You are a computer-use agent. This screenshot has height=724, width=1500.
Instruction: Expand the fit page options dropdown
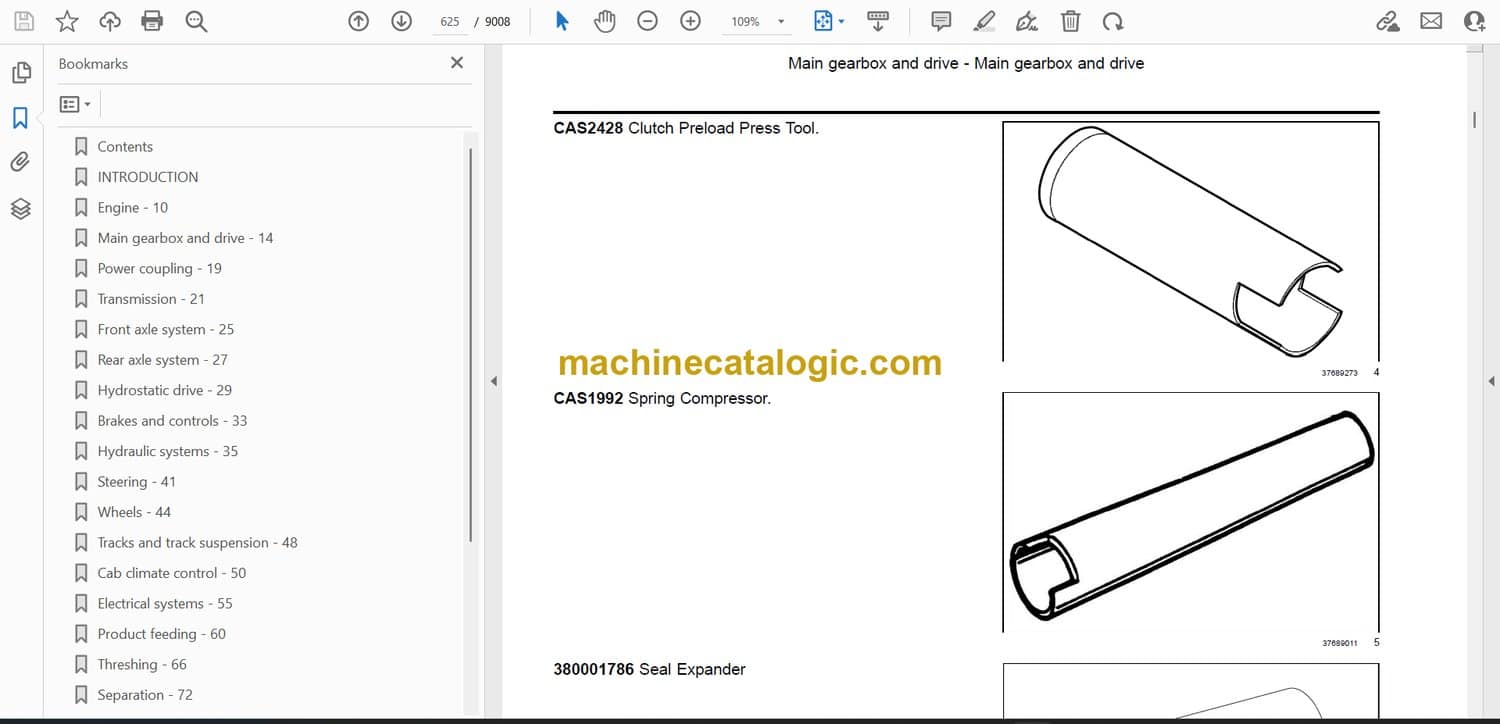(841, 22)
